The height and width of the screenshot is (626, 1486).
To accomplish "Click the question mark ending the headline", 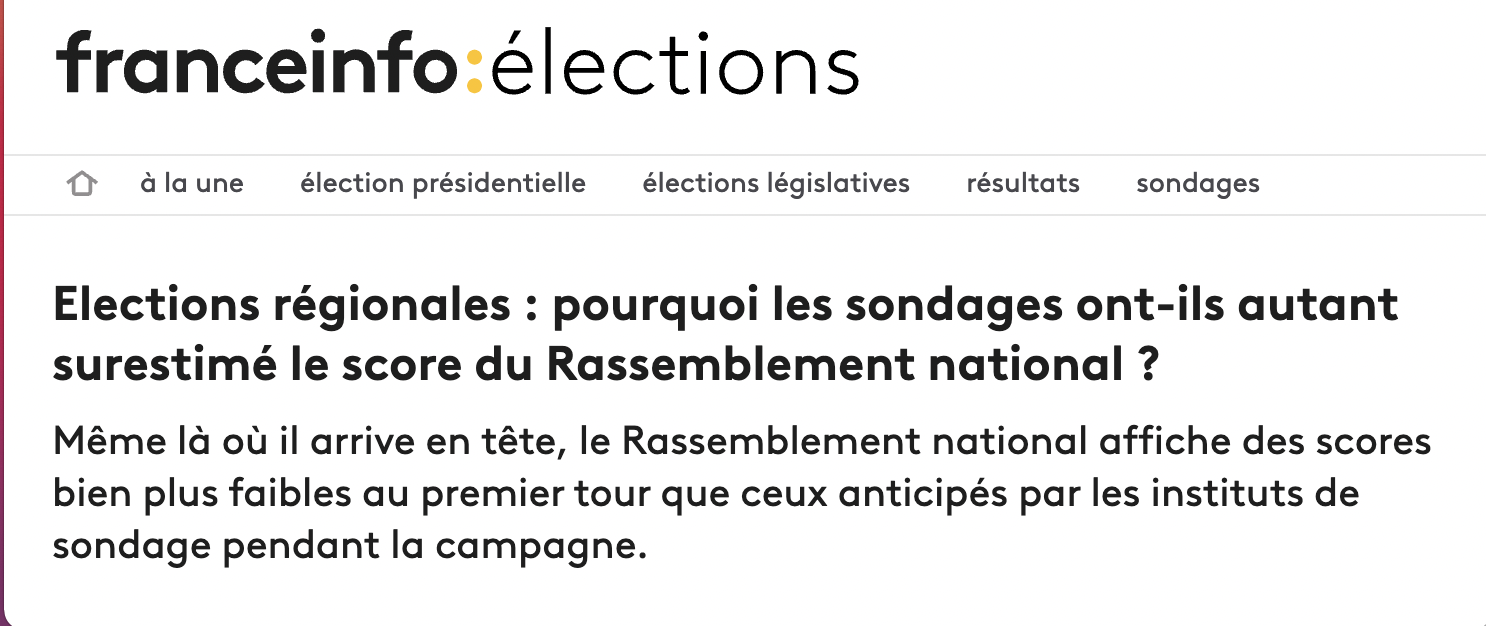I will 1149,366.
